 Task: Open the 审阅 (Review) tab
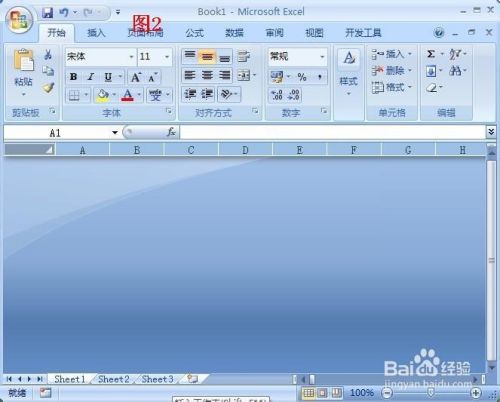(x=275, y=33)
